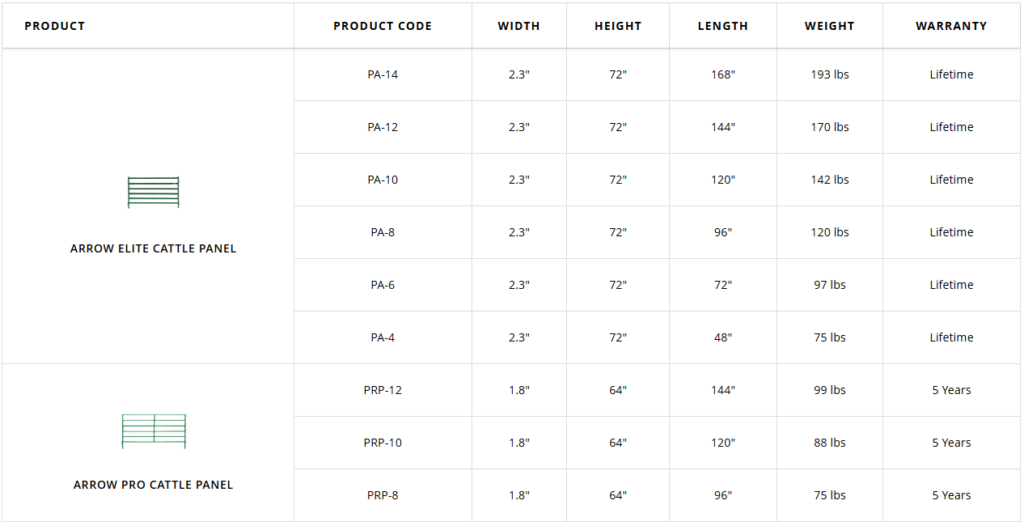This screenshot has height=526, width=1024.
Task: Select the PRP-10 product code
Action: (x=382, y=443)
